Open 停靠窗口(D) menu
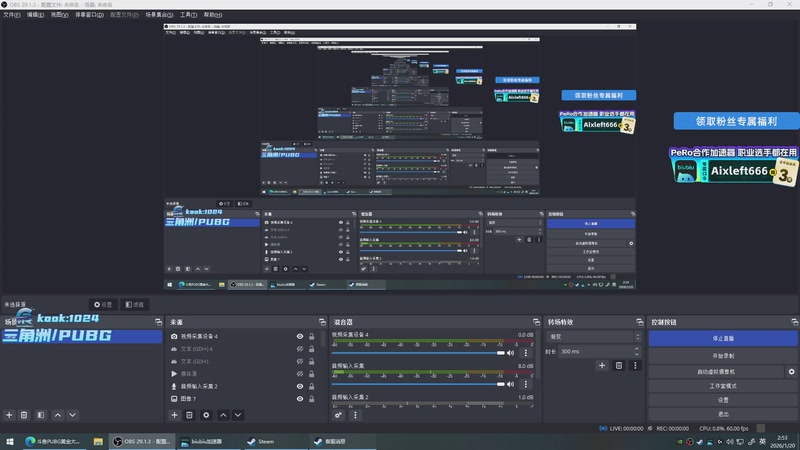 tap(89, 15)
